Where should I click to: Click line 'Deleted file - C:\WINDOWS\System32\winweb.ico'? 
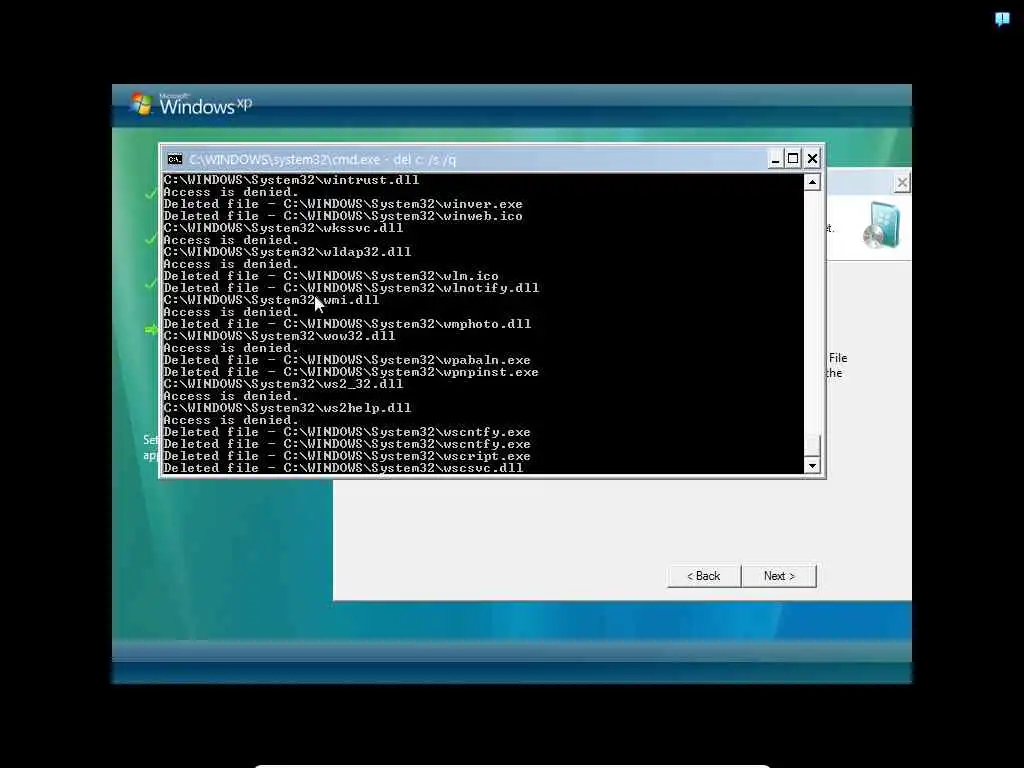point(343,216)
